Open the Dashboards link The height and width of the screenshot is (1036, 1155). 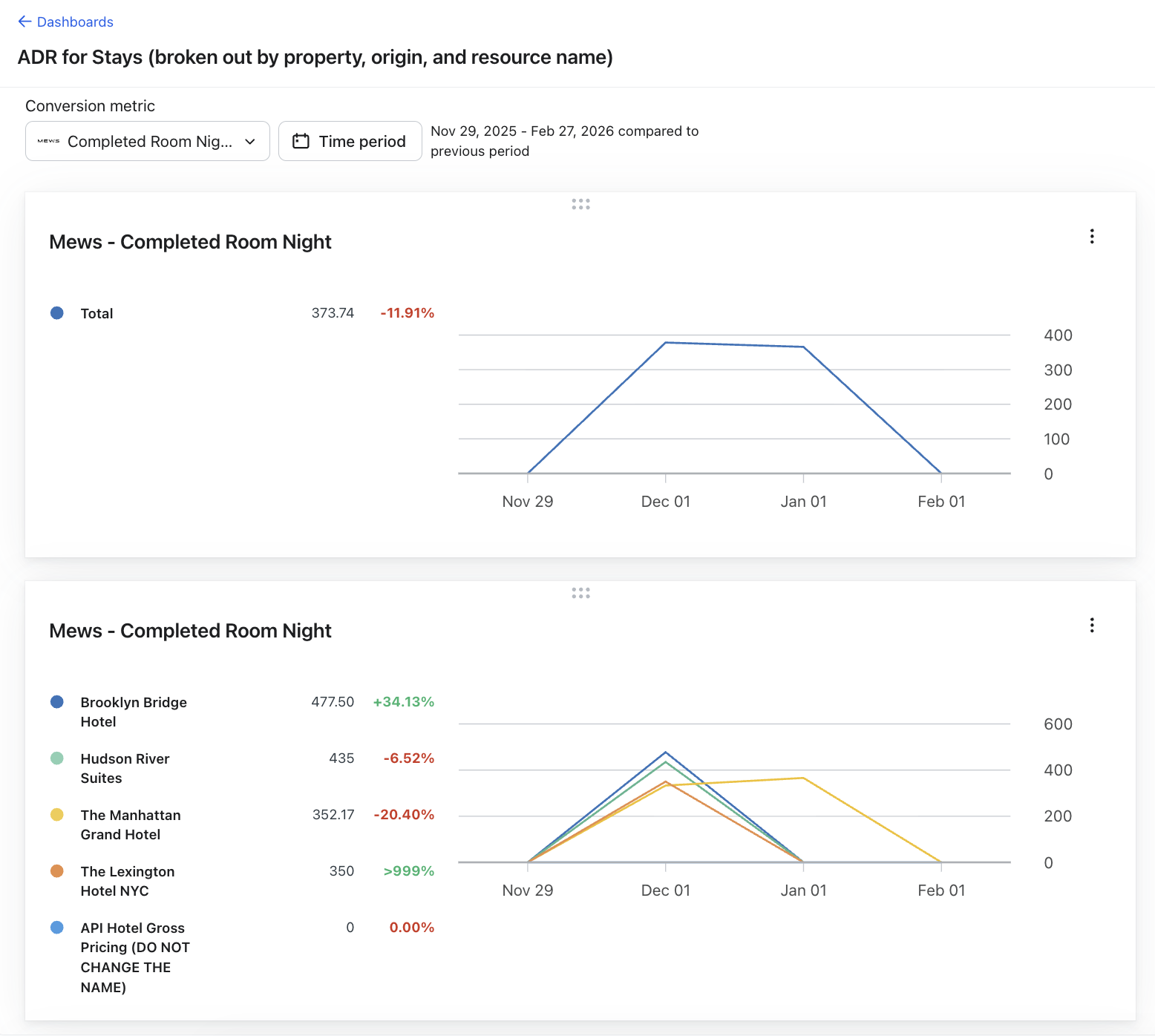pos(75,22)
